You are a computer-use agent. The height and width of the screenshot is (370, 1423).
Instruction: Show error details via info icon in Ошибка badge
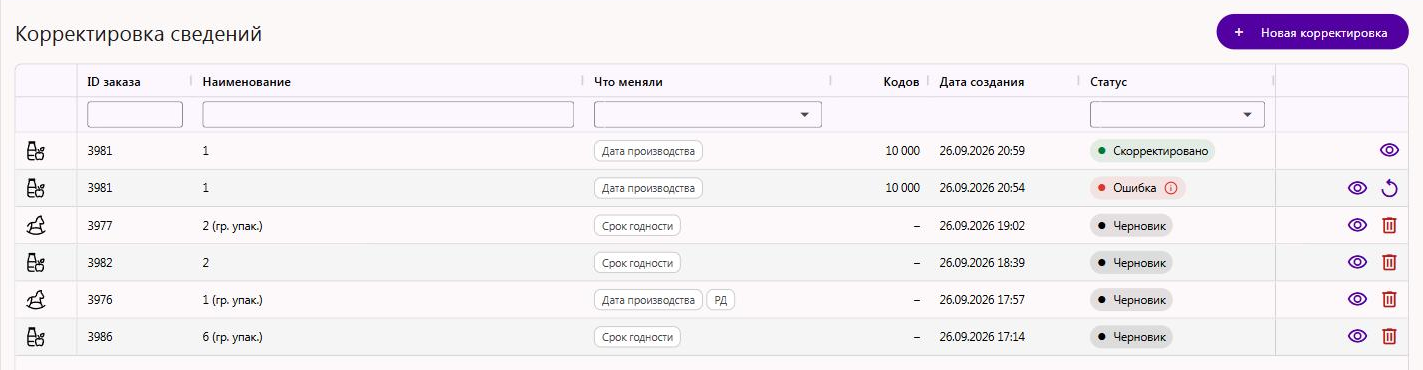coord(1170,188)
